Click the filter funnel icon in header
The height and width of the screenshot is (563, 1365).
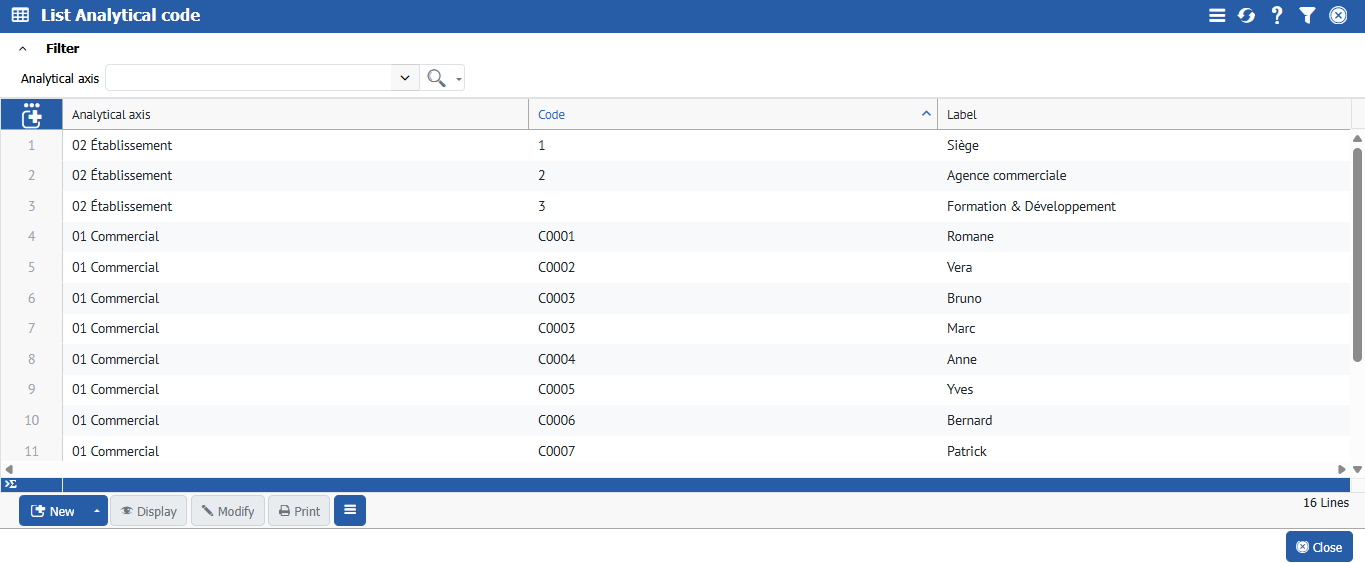(x=1307, y=15)
